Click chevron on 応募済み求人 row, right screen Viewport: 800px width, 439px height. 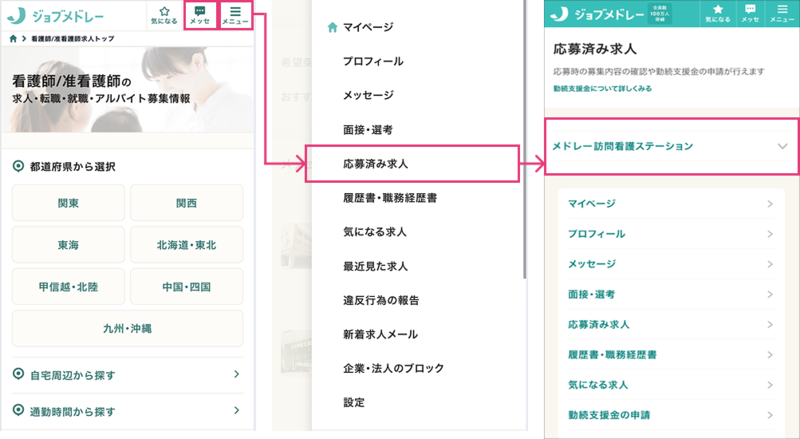pyautogui.click(x=770, y=324)
